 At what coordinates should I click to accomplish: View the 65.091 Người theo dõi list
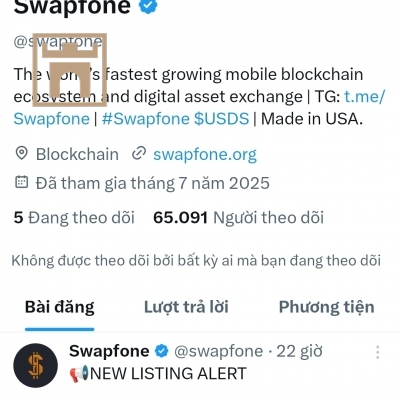(238, 217)
